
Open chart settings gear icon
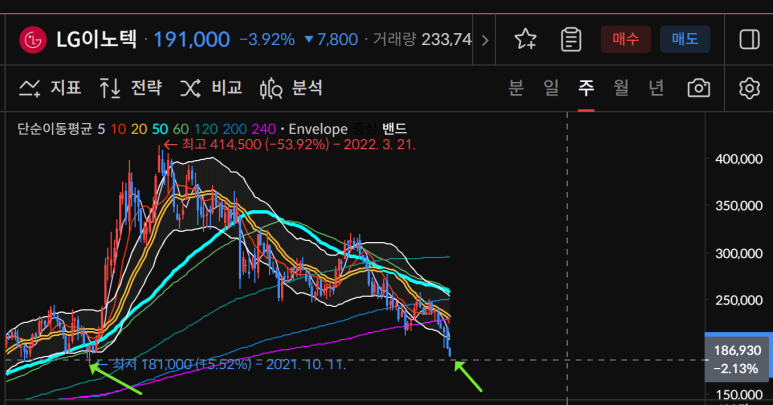[749, 88]
